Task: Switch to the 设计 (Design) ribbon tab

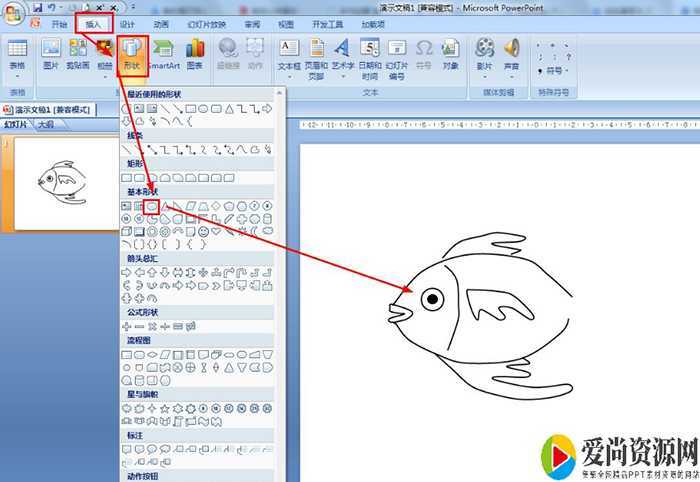Action: (127, 23)
